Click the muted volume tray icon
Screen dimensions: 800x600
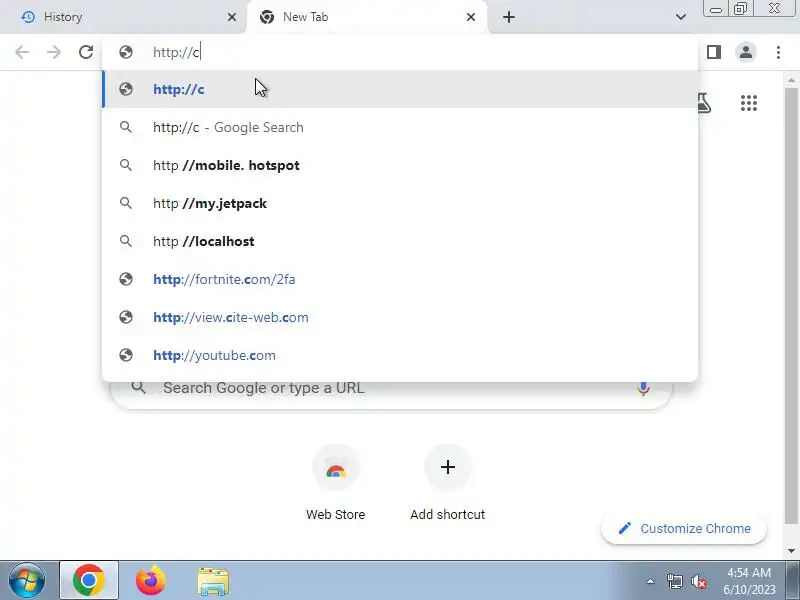698,581
